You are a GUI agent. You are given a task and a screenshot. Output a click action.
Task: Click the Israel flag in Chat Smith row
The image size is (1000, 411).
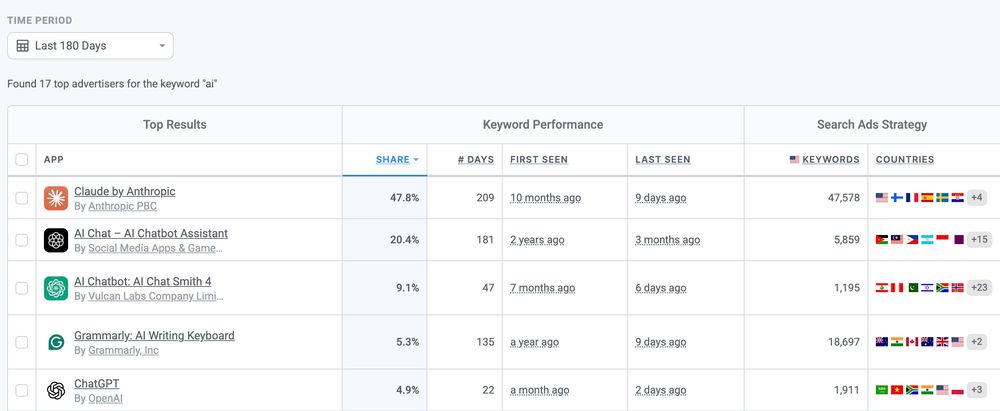[x=927, y=288]
